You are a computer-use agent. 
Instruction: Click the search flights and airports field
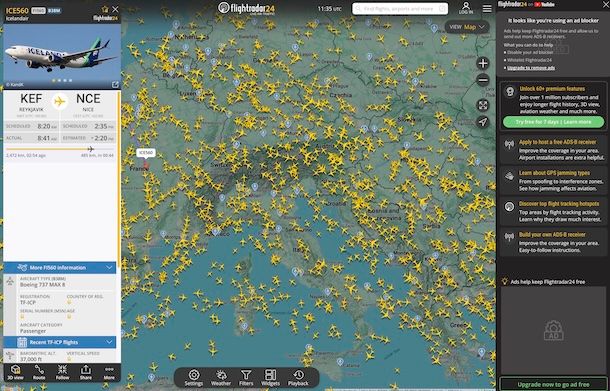point(400,9)
